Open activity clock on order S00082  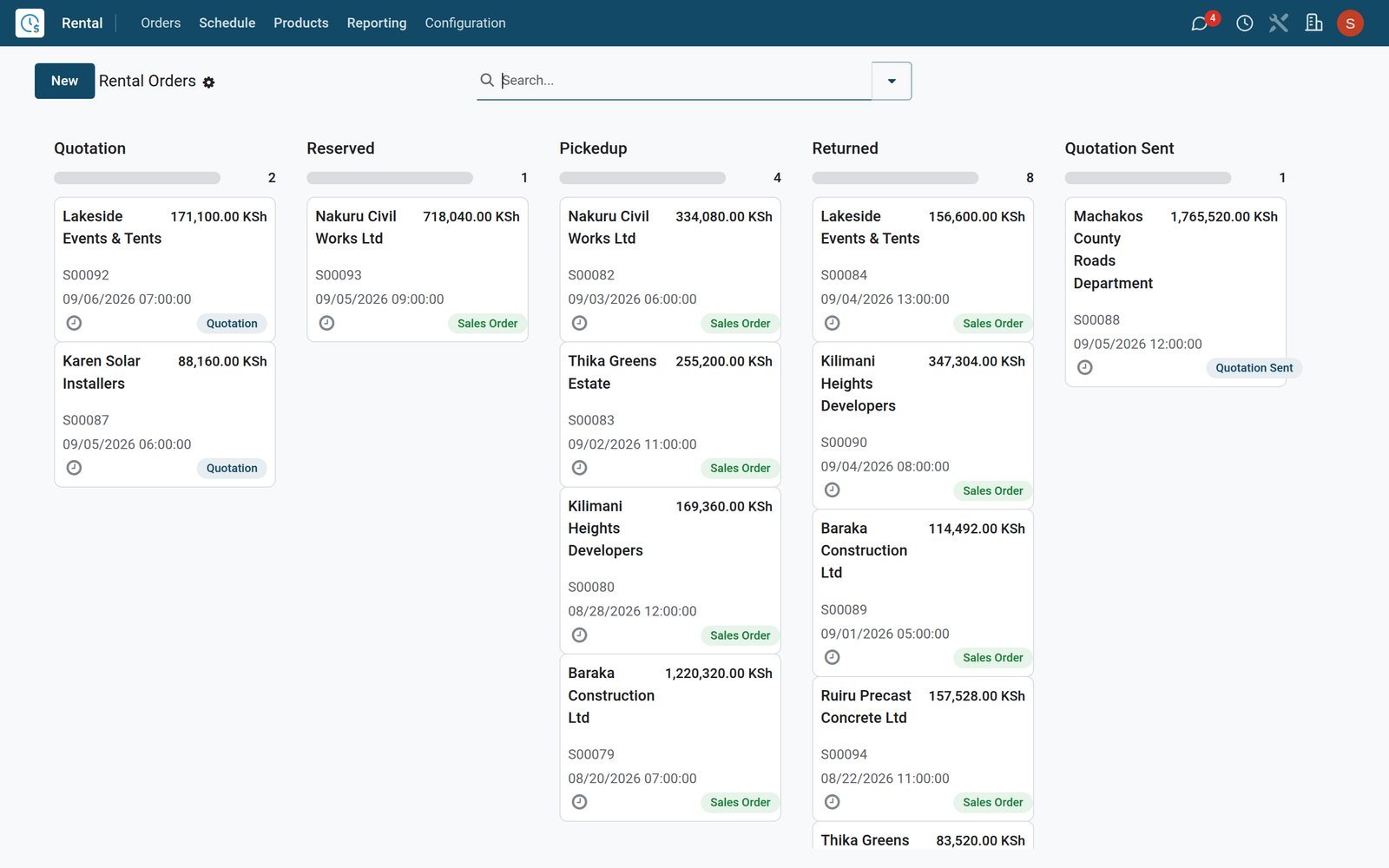coord(579,323)
